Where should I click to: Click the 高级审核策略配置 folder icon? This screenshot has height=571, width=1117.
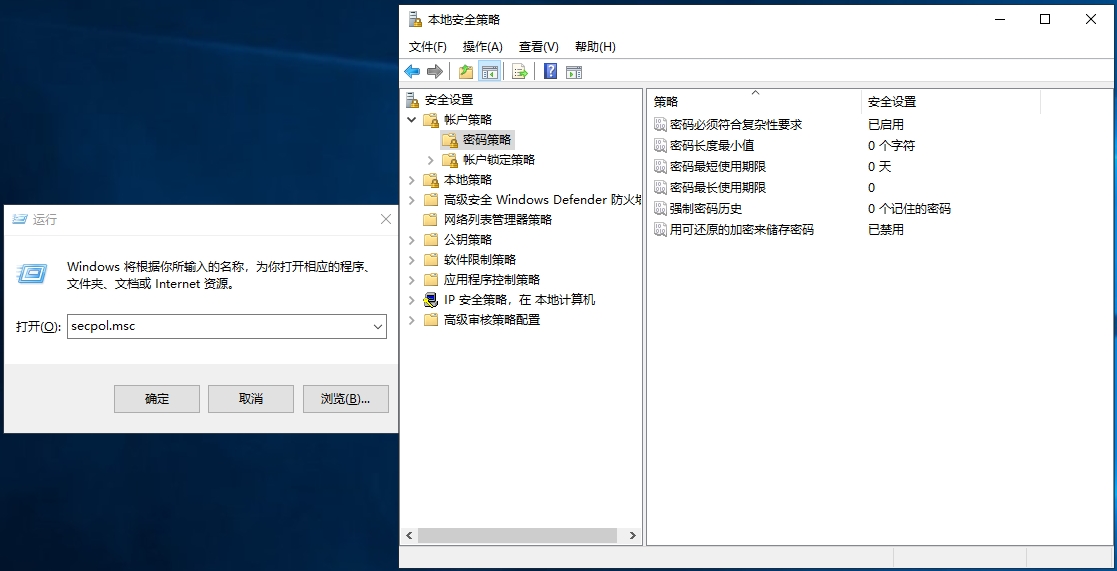431,320
